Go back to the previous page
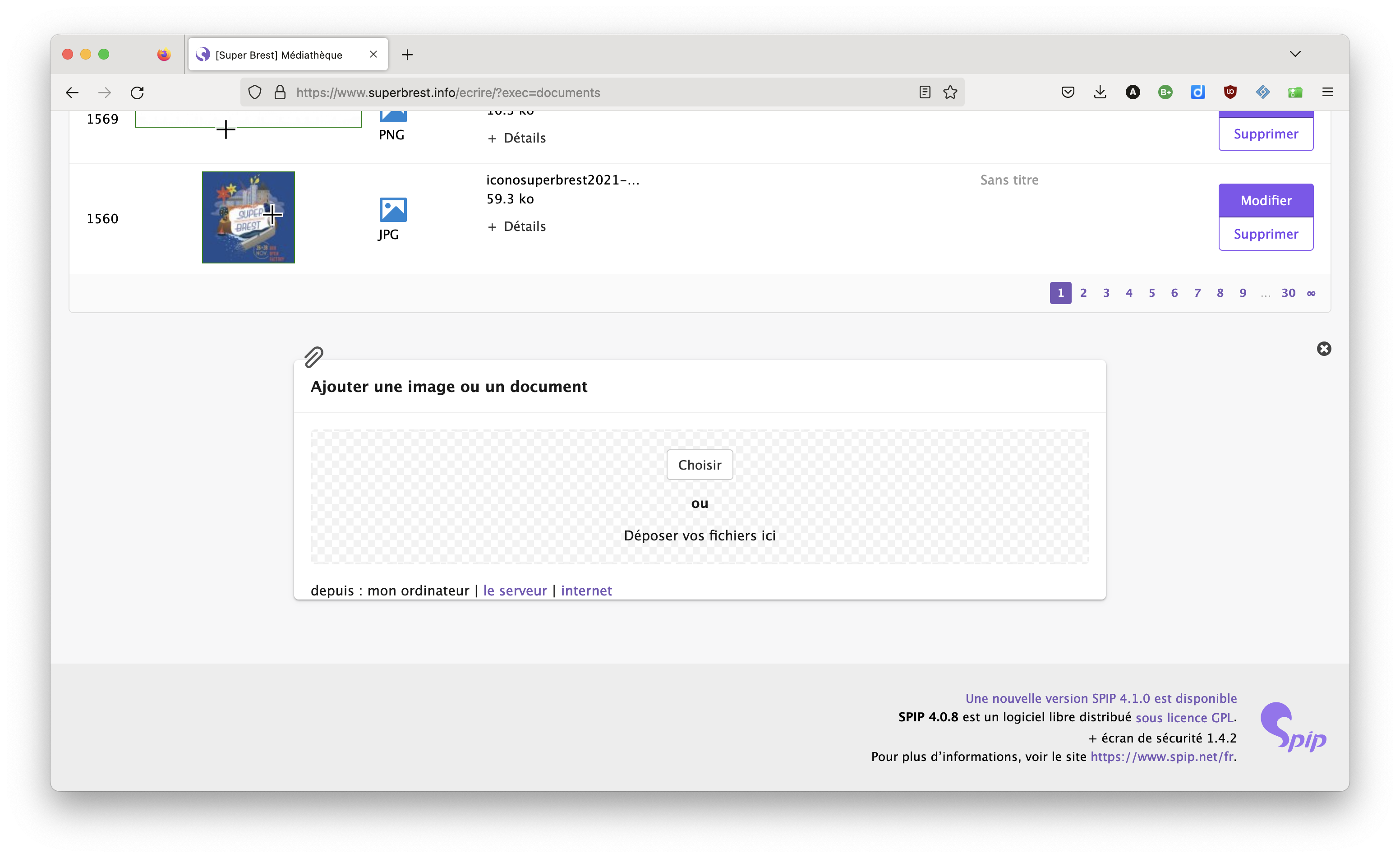Viewport: 1400px width, 858px height. coord(72,92)
